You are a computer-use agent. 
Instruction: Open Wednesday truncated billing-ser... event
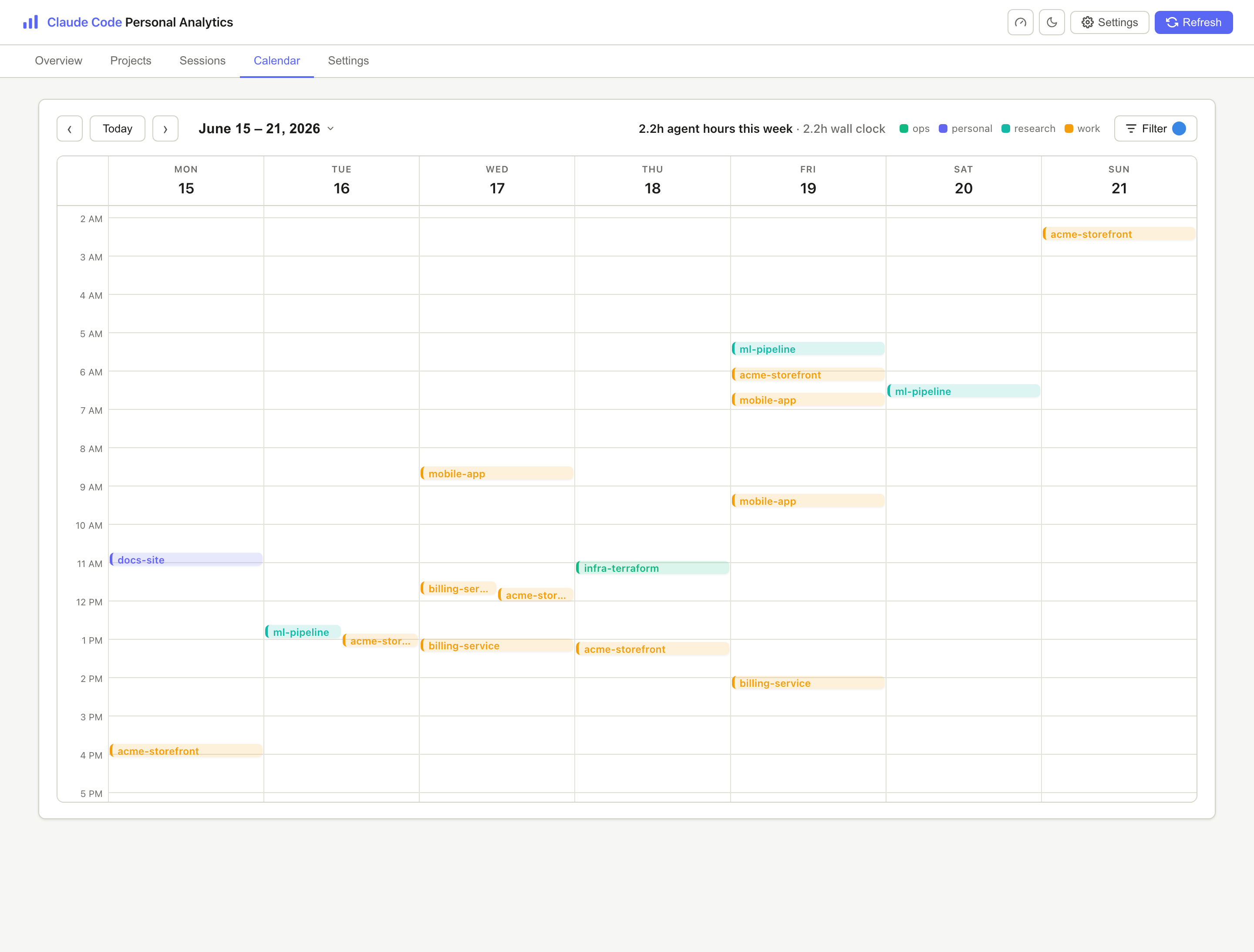(x=458, y=588)
